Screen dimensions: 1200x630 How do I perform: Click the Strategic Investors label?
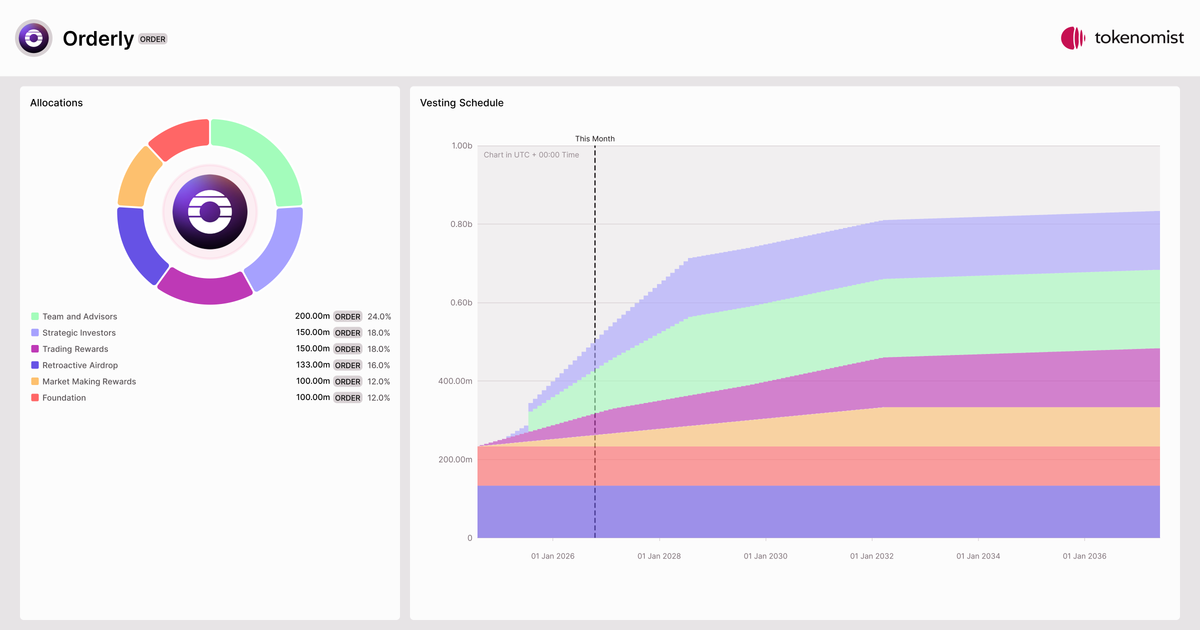click(79, 333)
